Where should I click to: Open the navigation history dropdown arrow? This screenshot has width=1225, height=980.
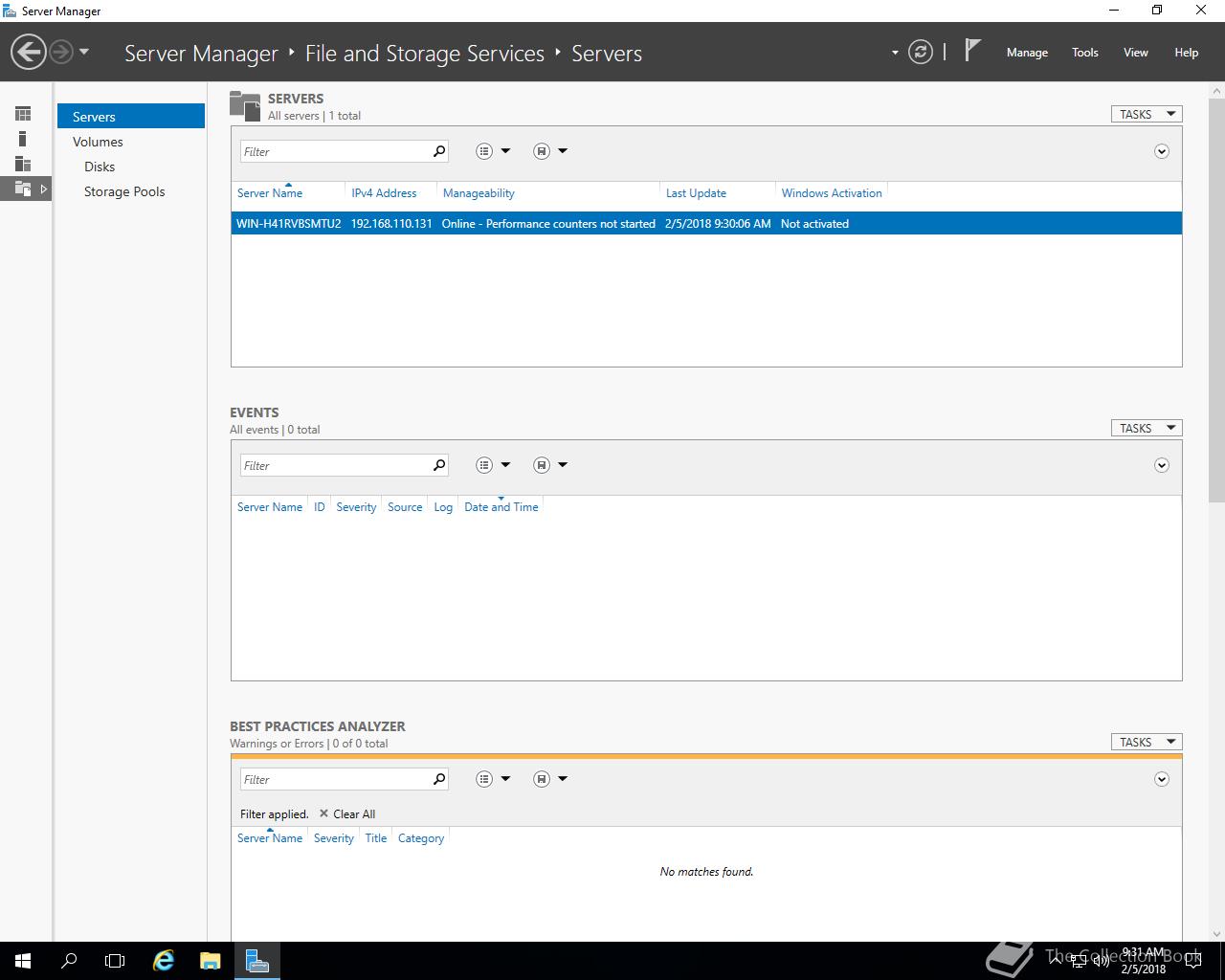click(84, 52)
